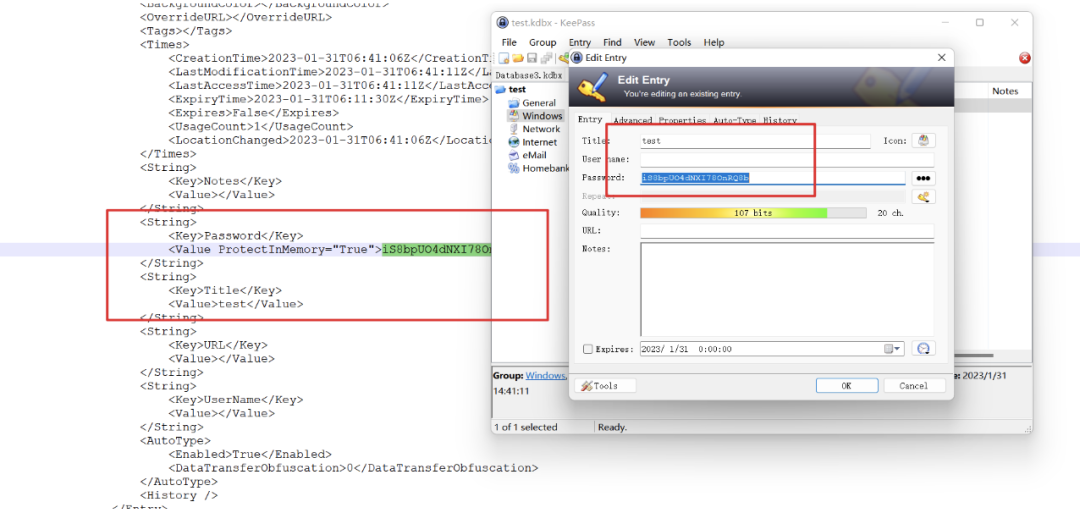Image resolution: width=1080 pixels, height=513 pixels.
Task: Click the Cancel button in Edit Entry
Action: (913, 386)
